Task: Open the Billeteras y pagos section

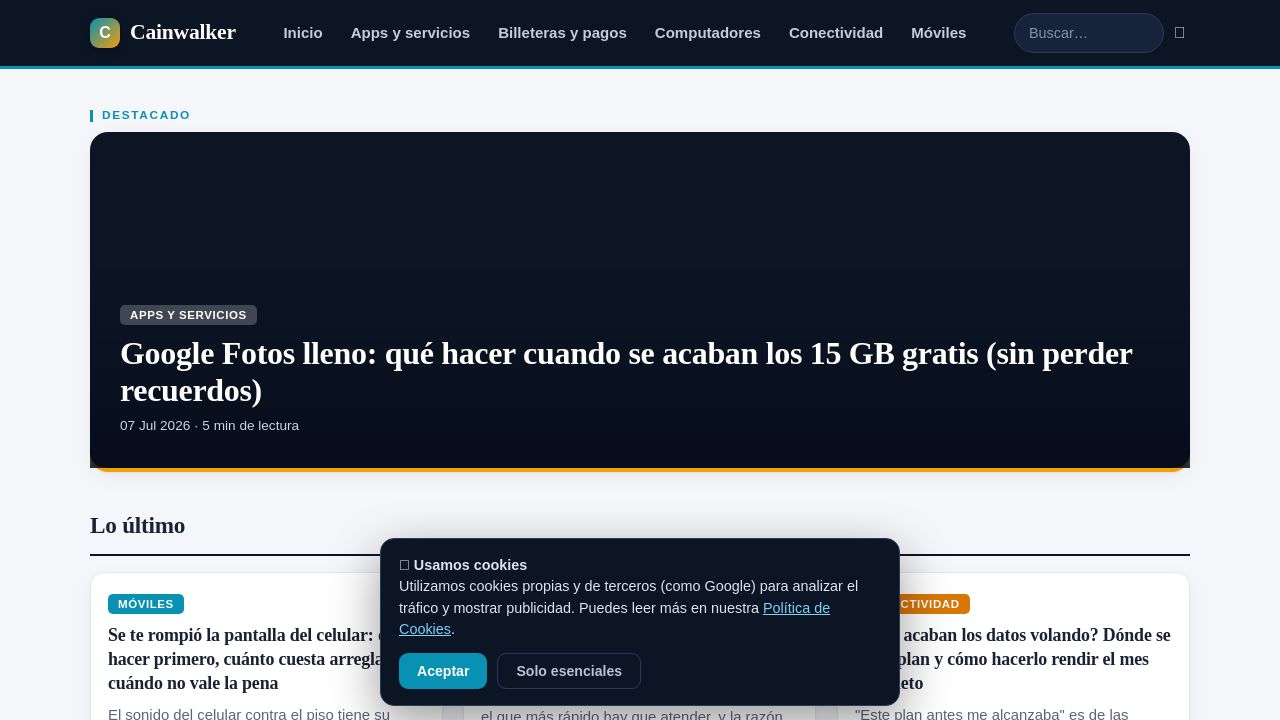Action: 562,33
